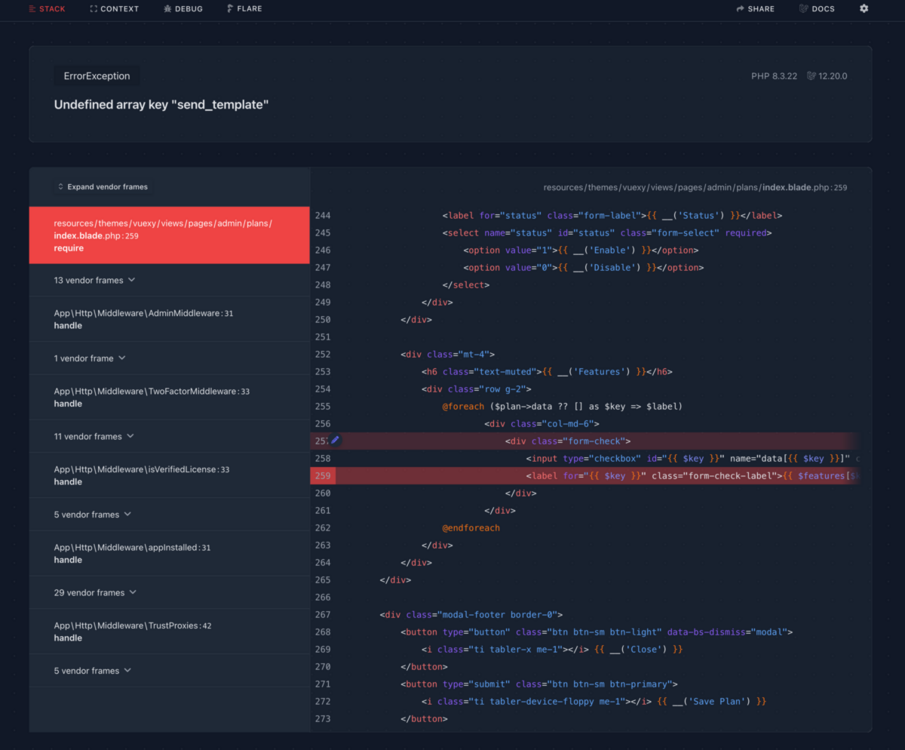905x750 pixels.
Task: Click the Share arrow icon
Action: tap(740, 9)
